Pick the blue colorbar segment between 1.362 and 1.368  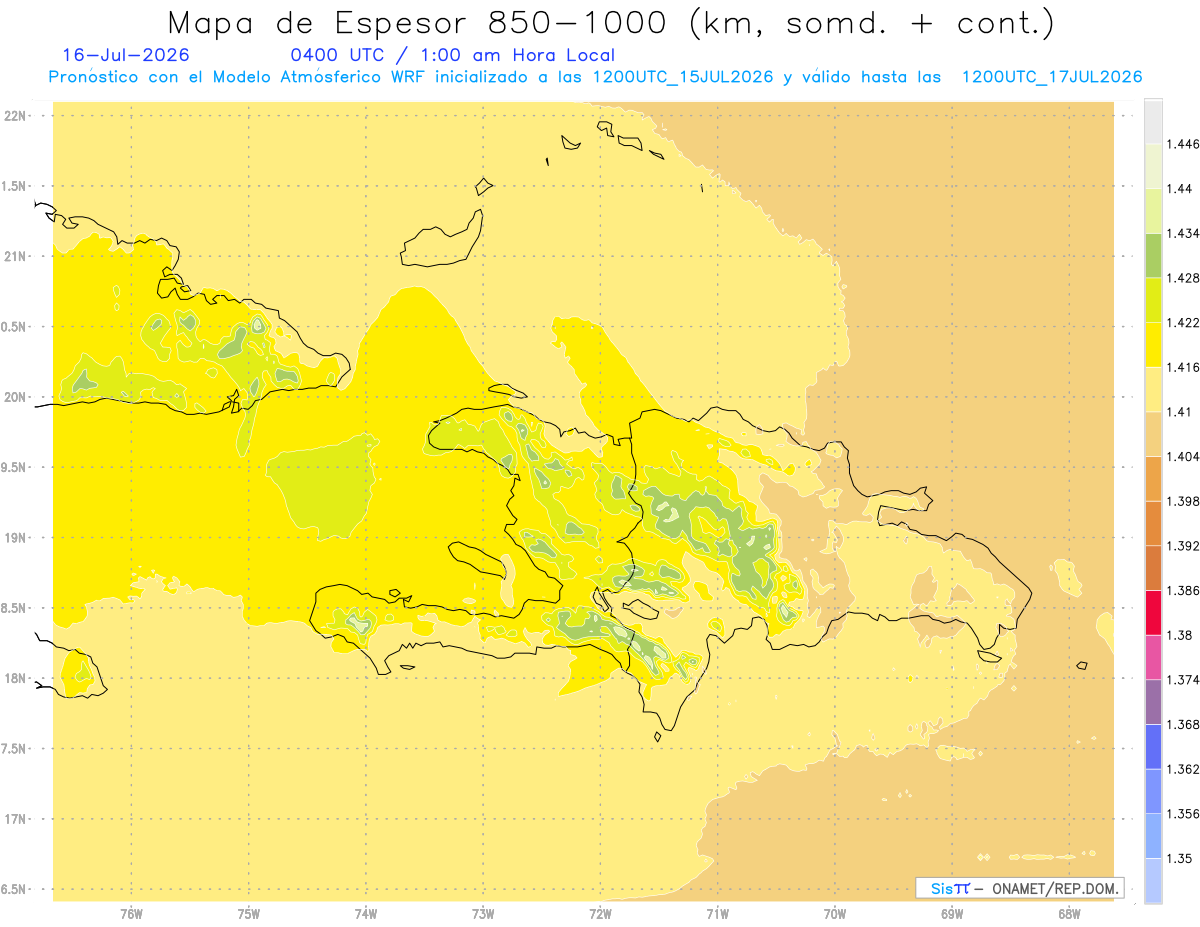(1153, 746)
